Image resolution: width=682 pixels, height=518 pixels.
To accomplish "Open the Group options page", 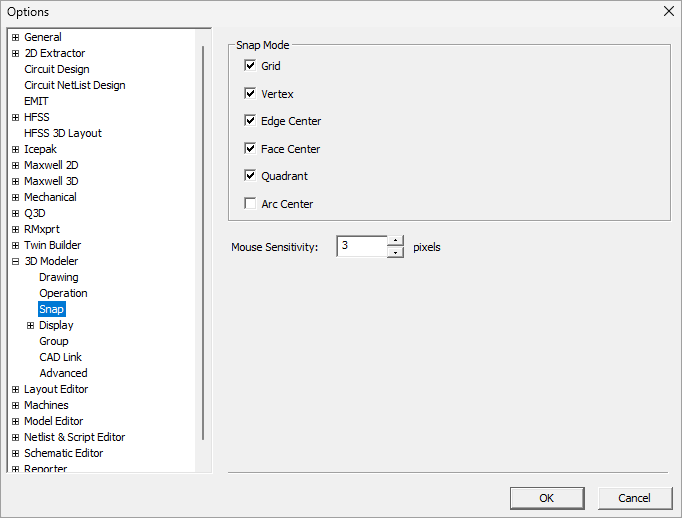I will coord(53,341).
